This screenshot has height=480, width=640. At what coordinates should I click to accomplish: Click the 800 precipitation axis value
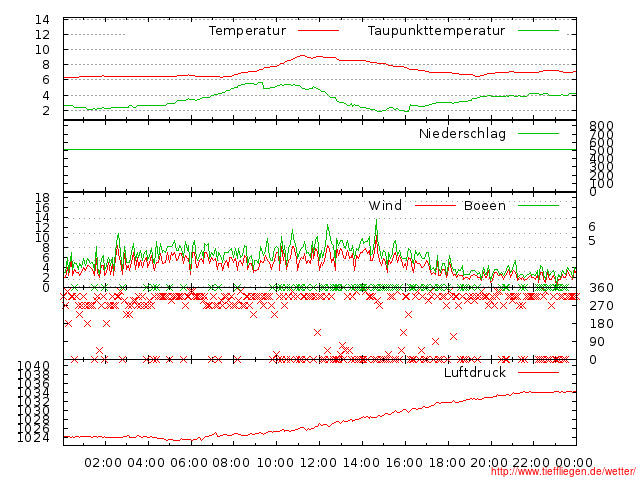600,126
